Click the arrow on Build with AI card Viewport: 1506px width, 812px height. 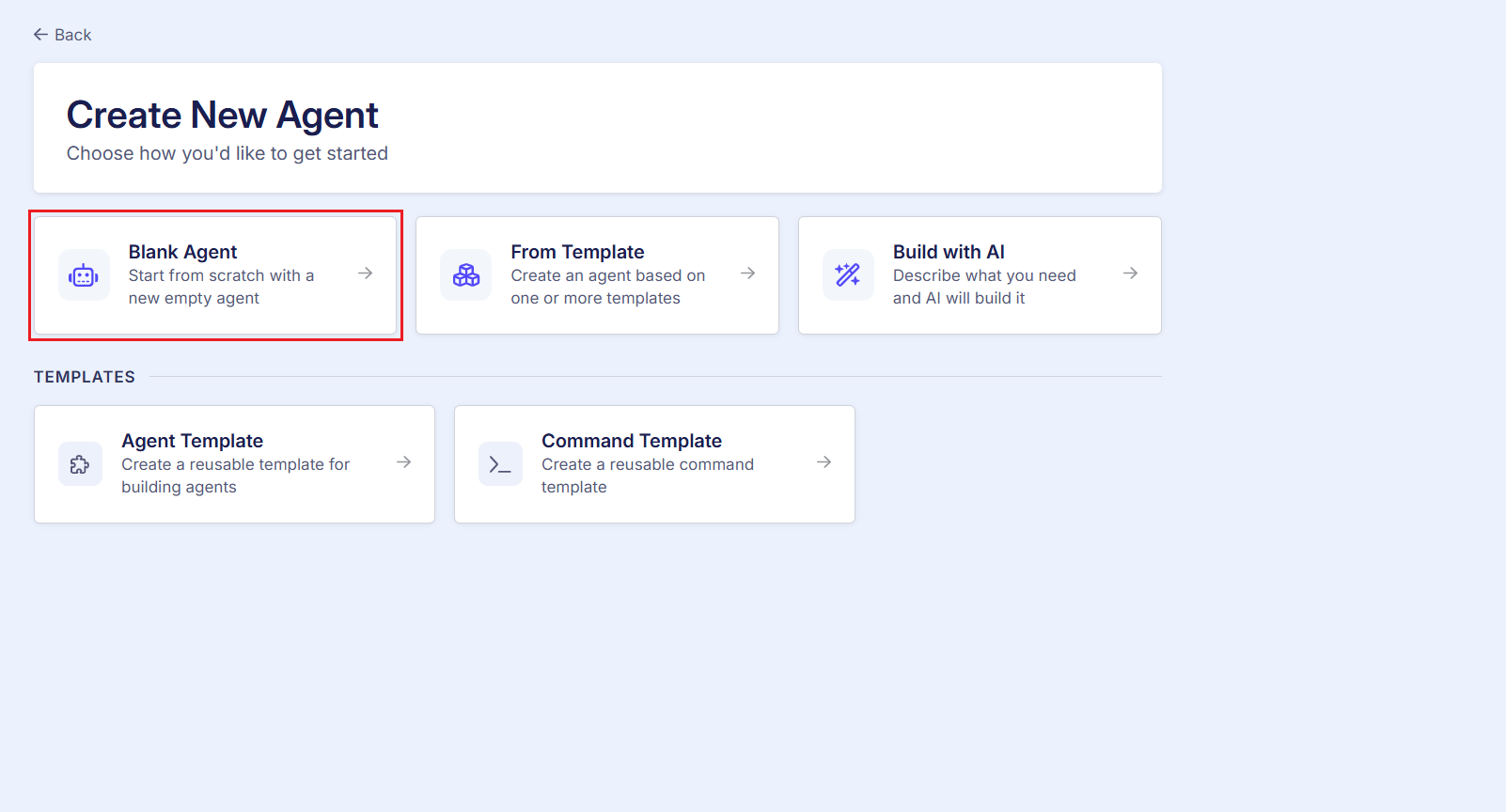pyautogui.click(x=1131, y=273)
